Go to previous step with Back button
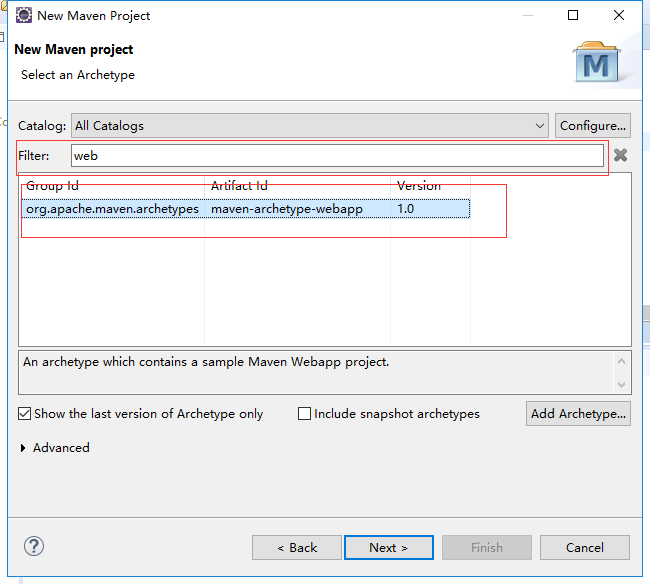The image size is (650, 584). coord(297,548)
